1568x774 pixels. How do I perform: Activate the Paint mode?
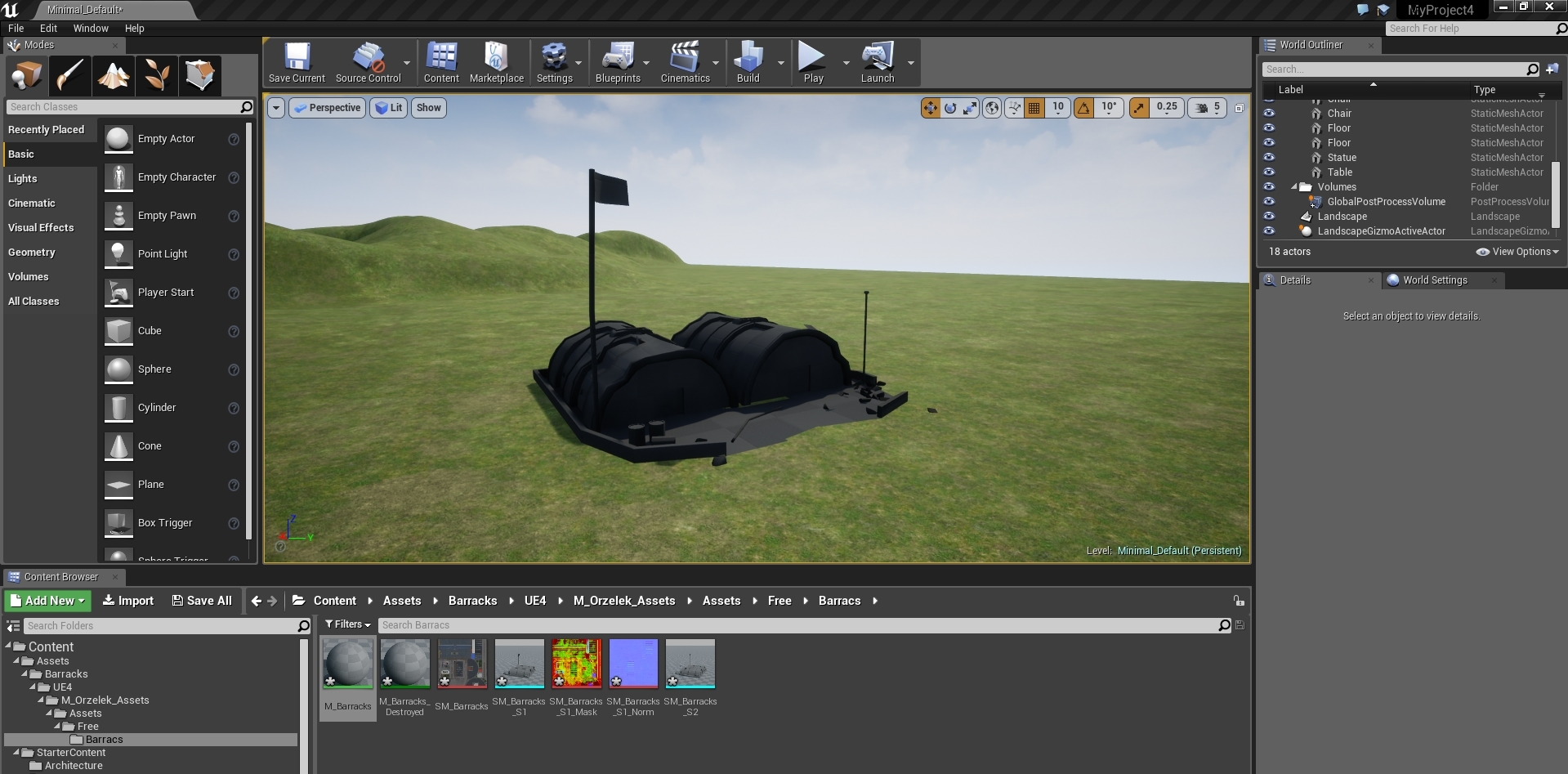(x=69, y=75)
